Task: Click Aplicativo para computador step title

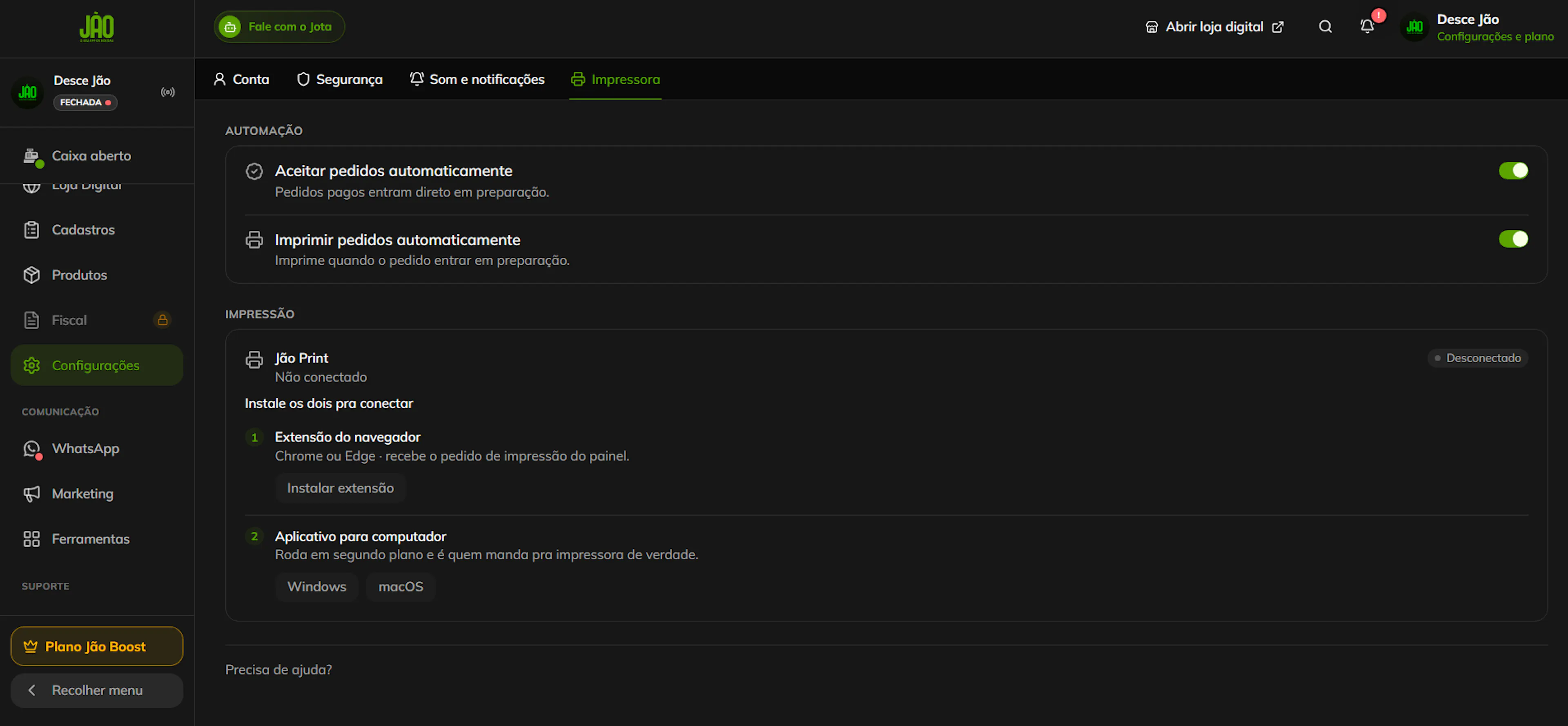Action: click(360, 536)
